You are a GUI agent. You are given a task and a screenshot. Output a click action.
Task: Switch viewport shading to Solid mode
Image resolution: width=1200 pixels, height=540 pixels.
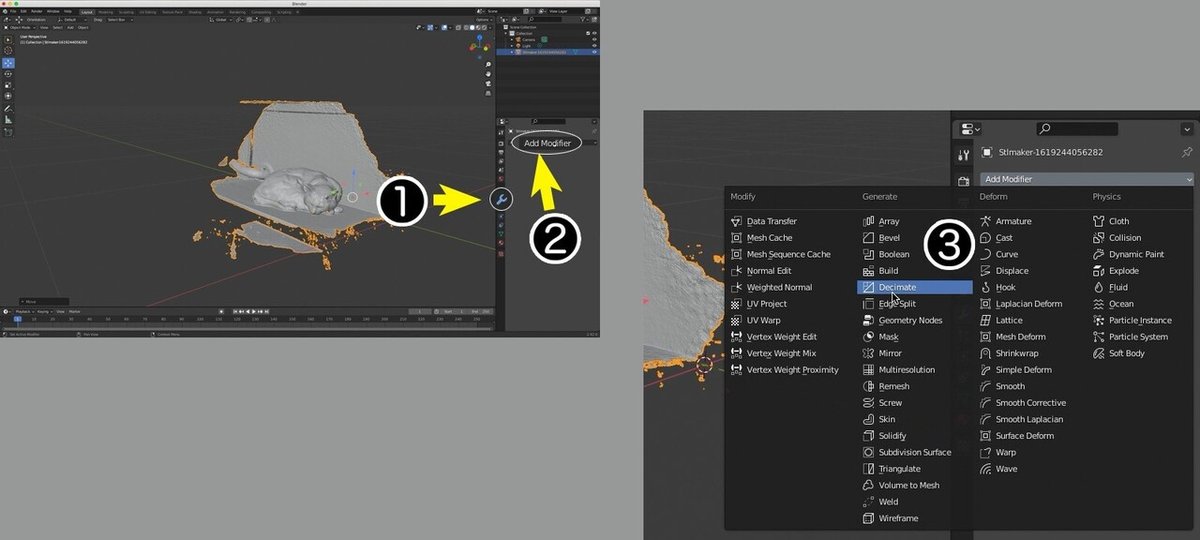tap(472, 27)
